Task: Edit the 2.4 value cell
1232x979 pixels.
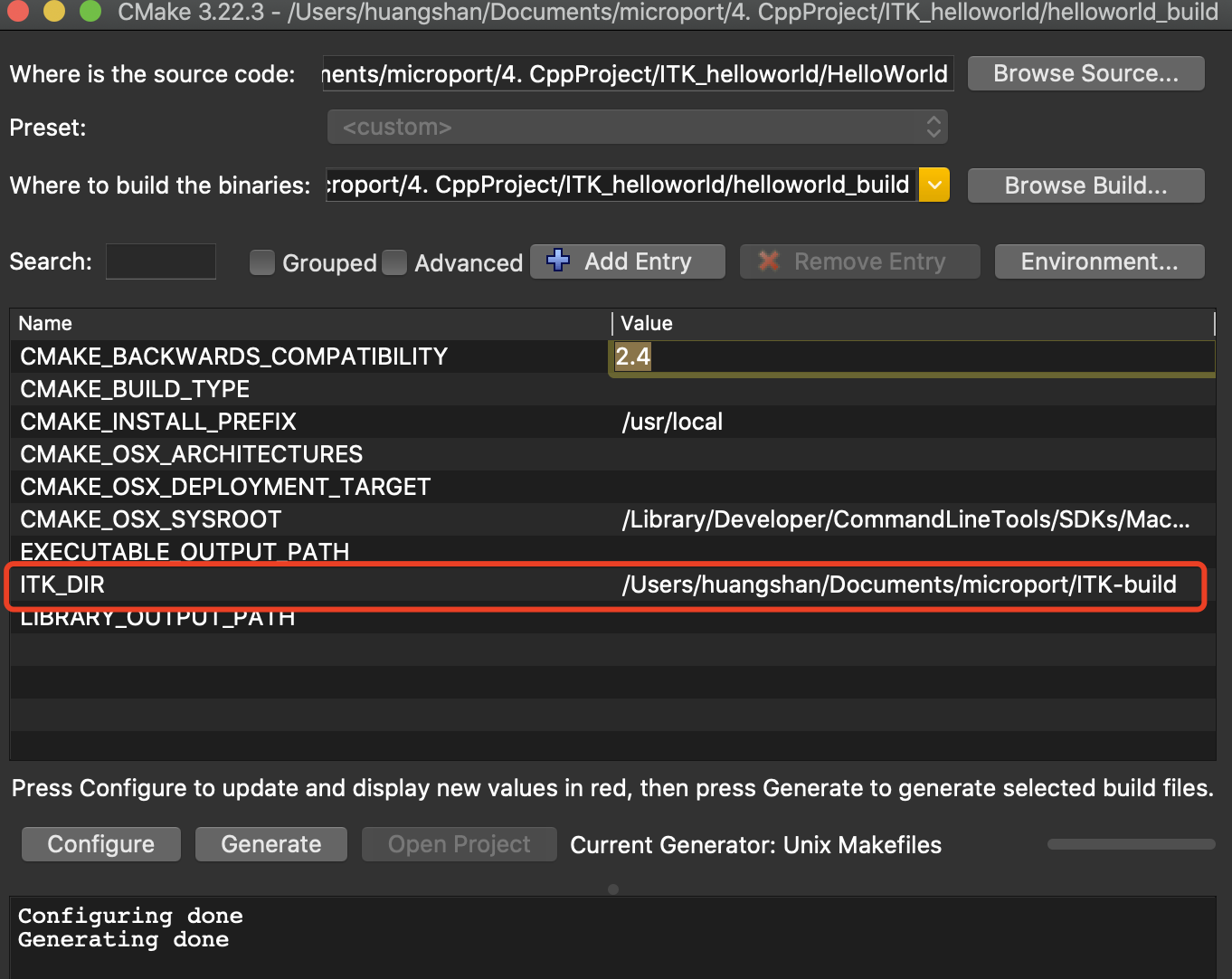Action: click(913, 356)
